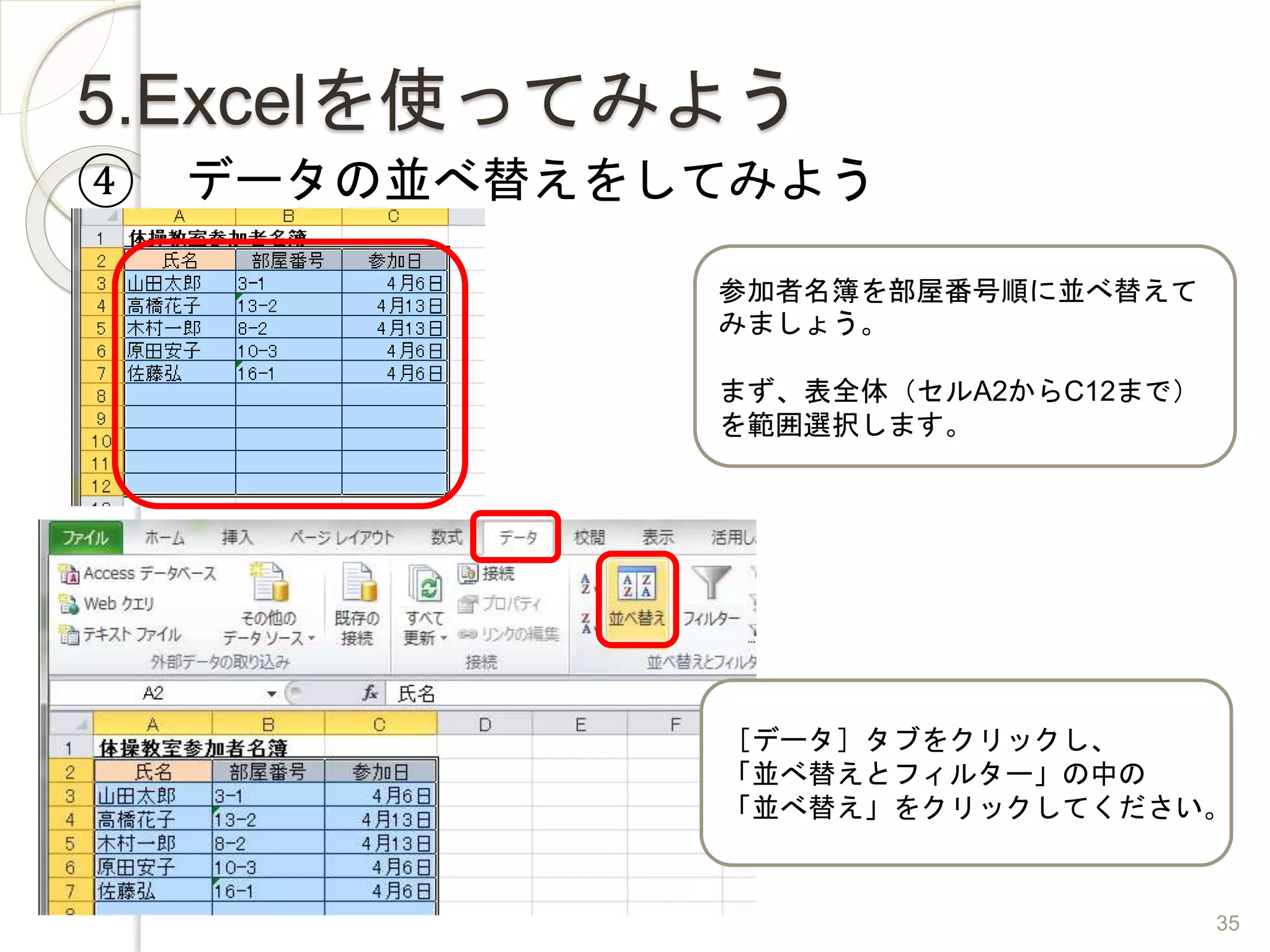
Task: Select column A header in upper sheet
Action: [x=179, y=216]
